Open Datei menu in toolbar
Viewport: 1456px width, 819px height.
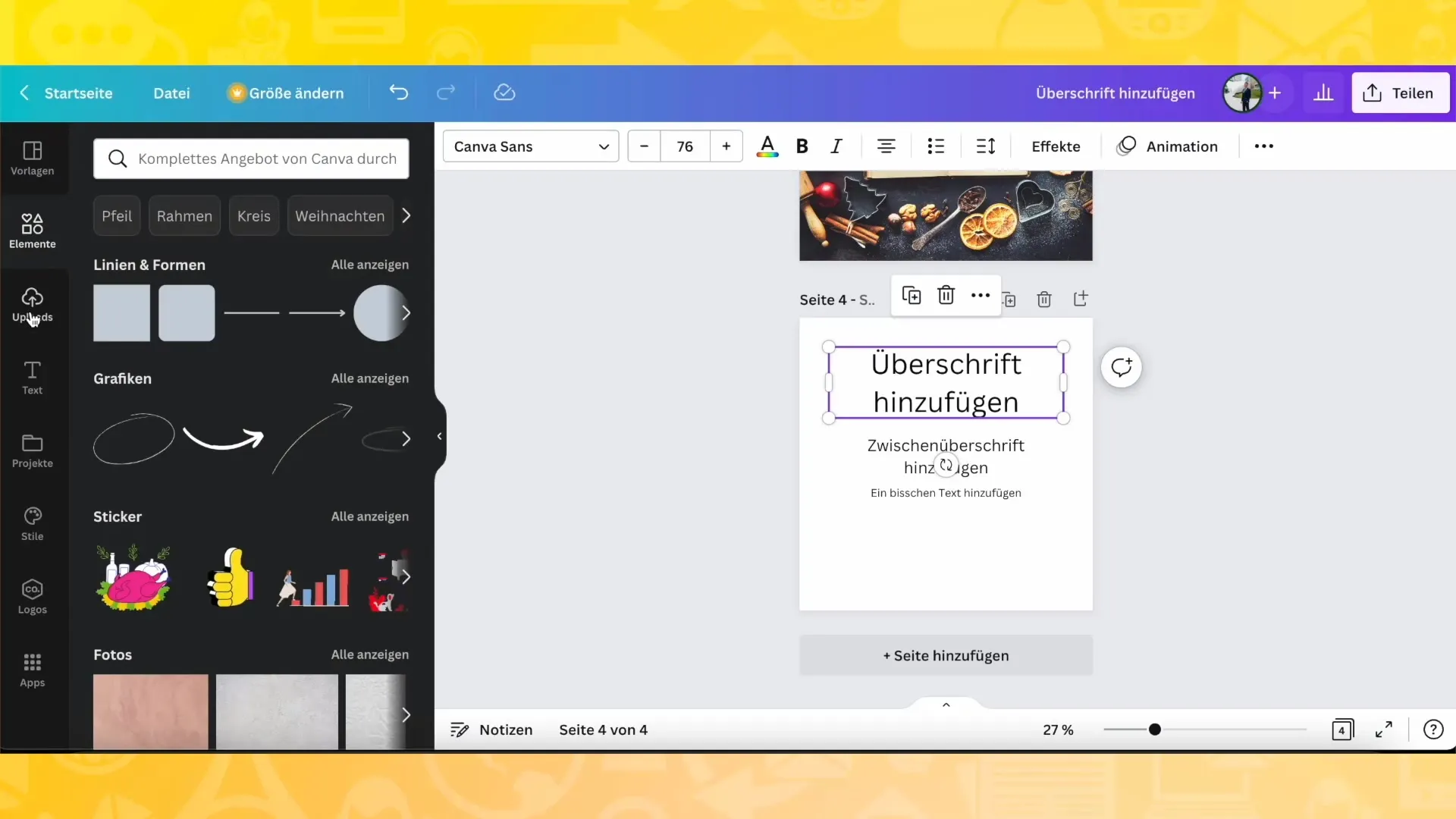171,93
